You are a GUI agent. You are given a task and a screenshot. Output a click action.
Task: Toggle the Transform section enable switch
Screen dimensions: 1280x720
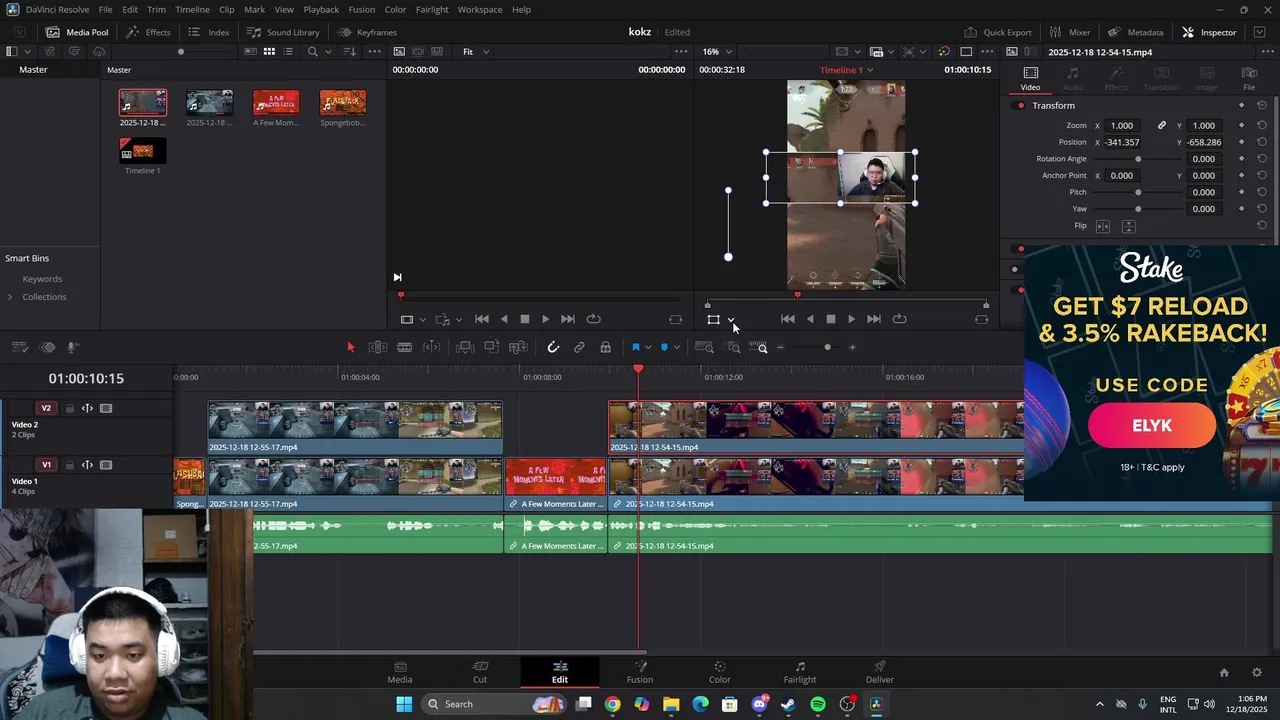coord(1021,106)
